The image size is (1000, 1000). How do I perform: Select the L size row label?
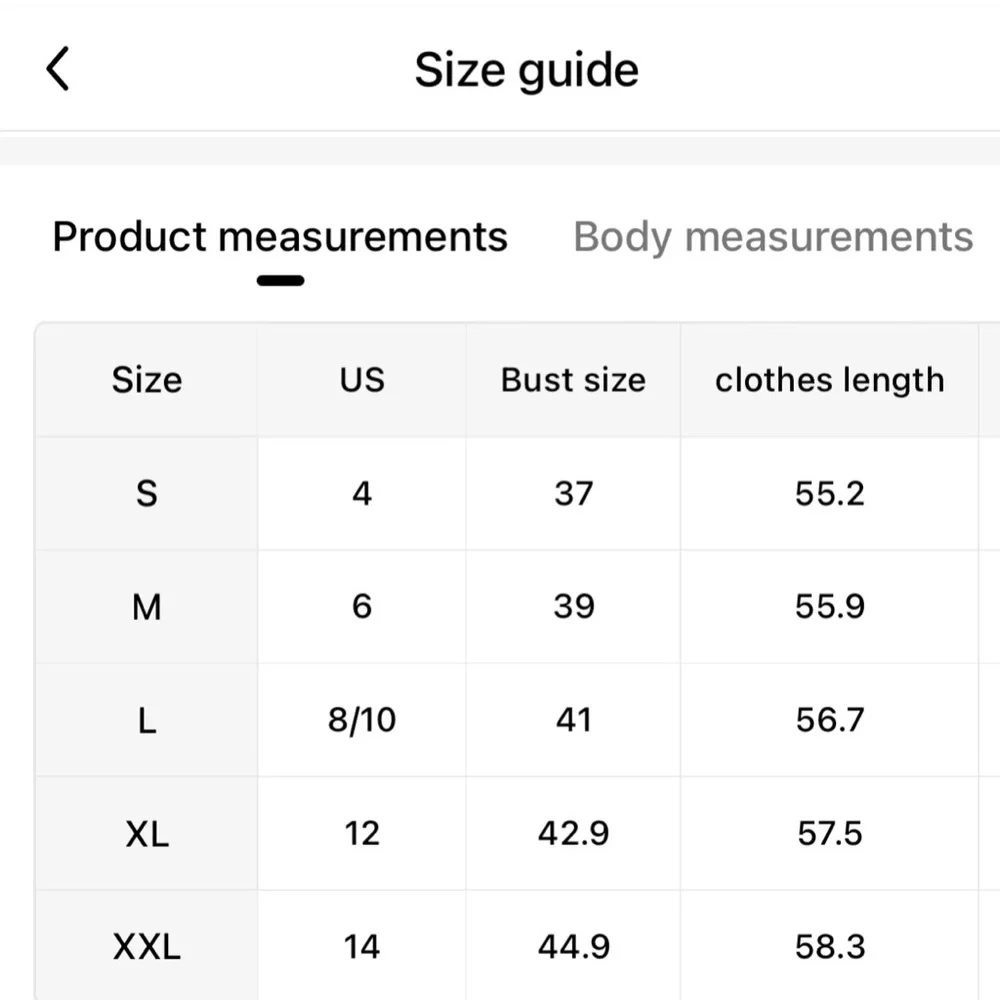(147, 720)
